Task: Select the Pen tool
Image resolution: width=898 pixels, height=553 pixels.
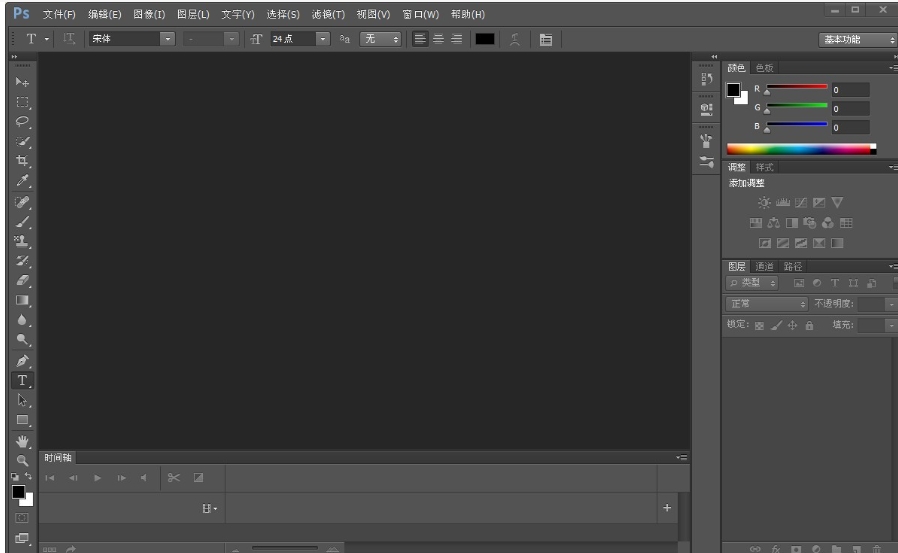Action: click(22, 360)
